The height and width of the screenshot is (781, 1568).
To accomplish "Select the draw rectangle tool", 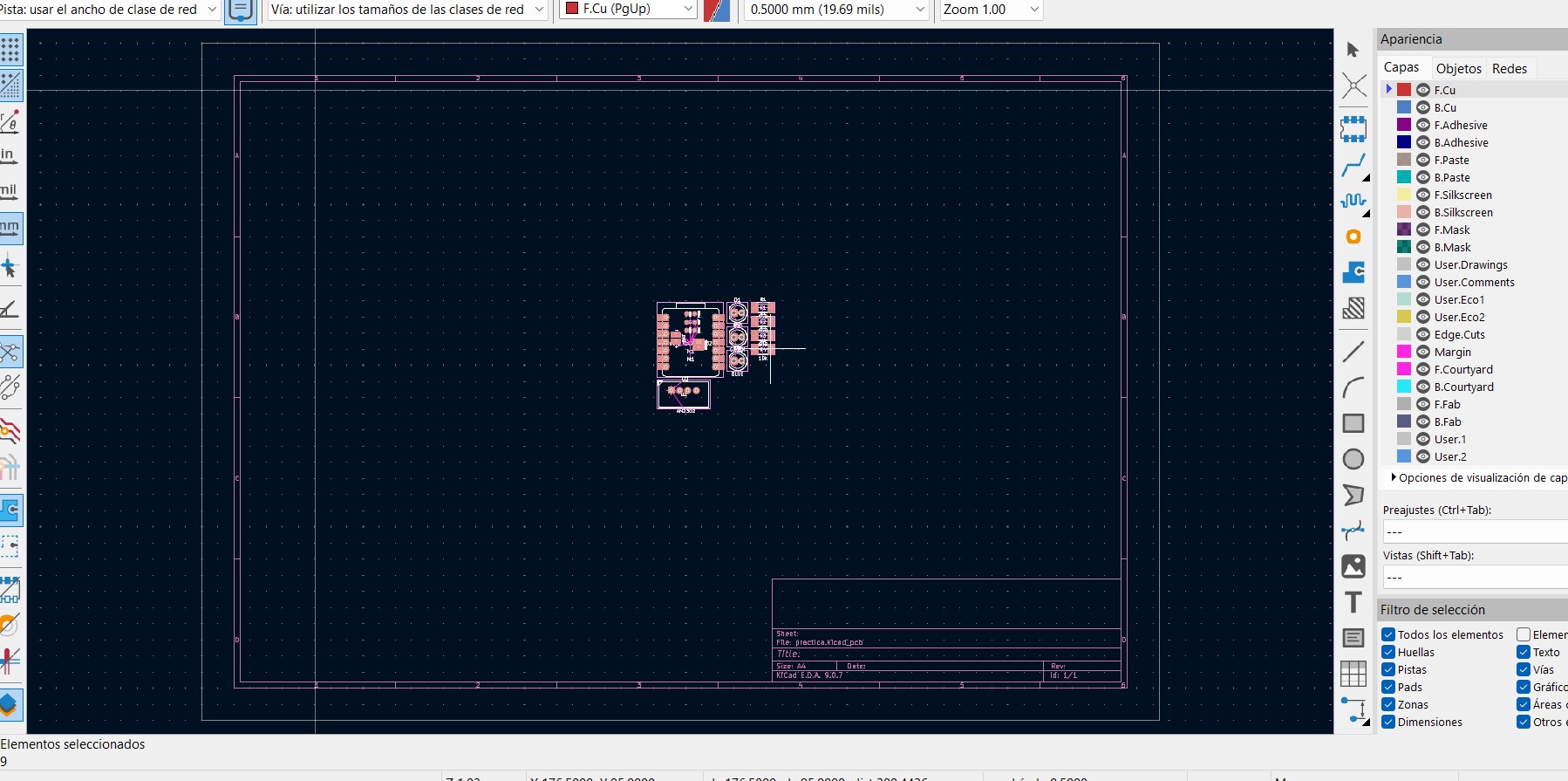I will [x=1353, y=423].
